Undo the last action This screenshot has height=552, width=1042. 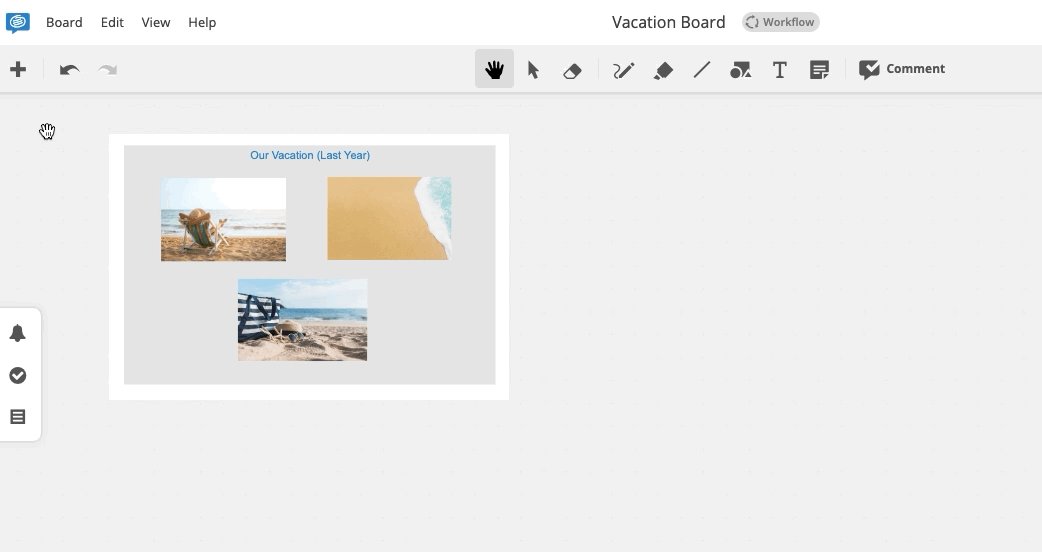[69, 69]
